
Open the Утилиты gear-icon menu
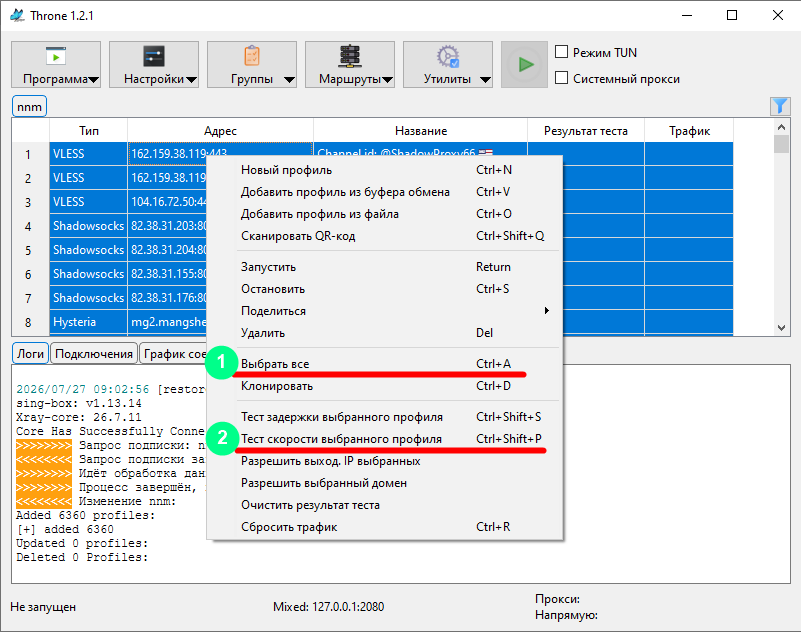pos(448,64)
